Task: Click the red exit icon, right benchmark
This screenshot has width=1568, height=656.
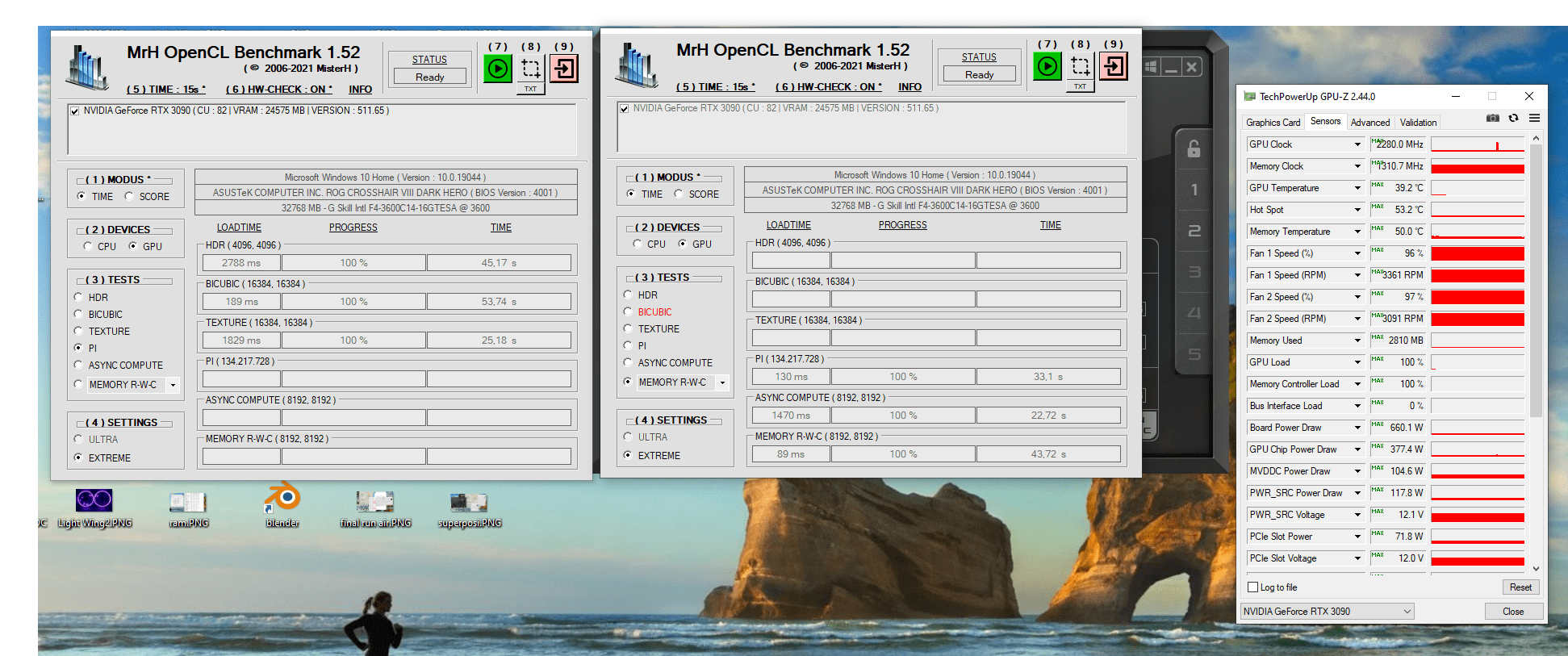Action: click(x=1114, y=66)
